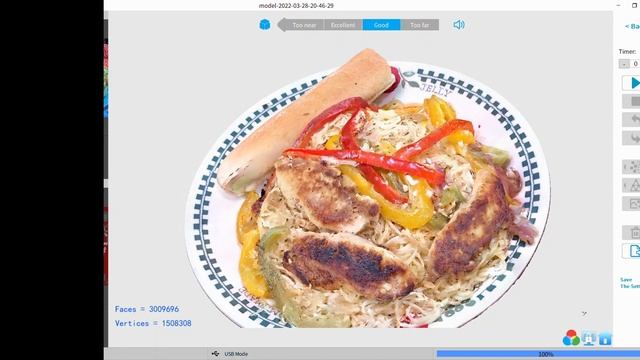Click the USB Mode label in status bar
This screenshot has height=360, width=640.
click(236, 354)
